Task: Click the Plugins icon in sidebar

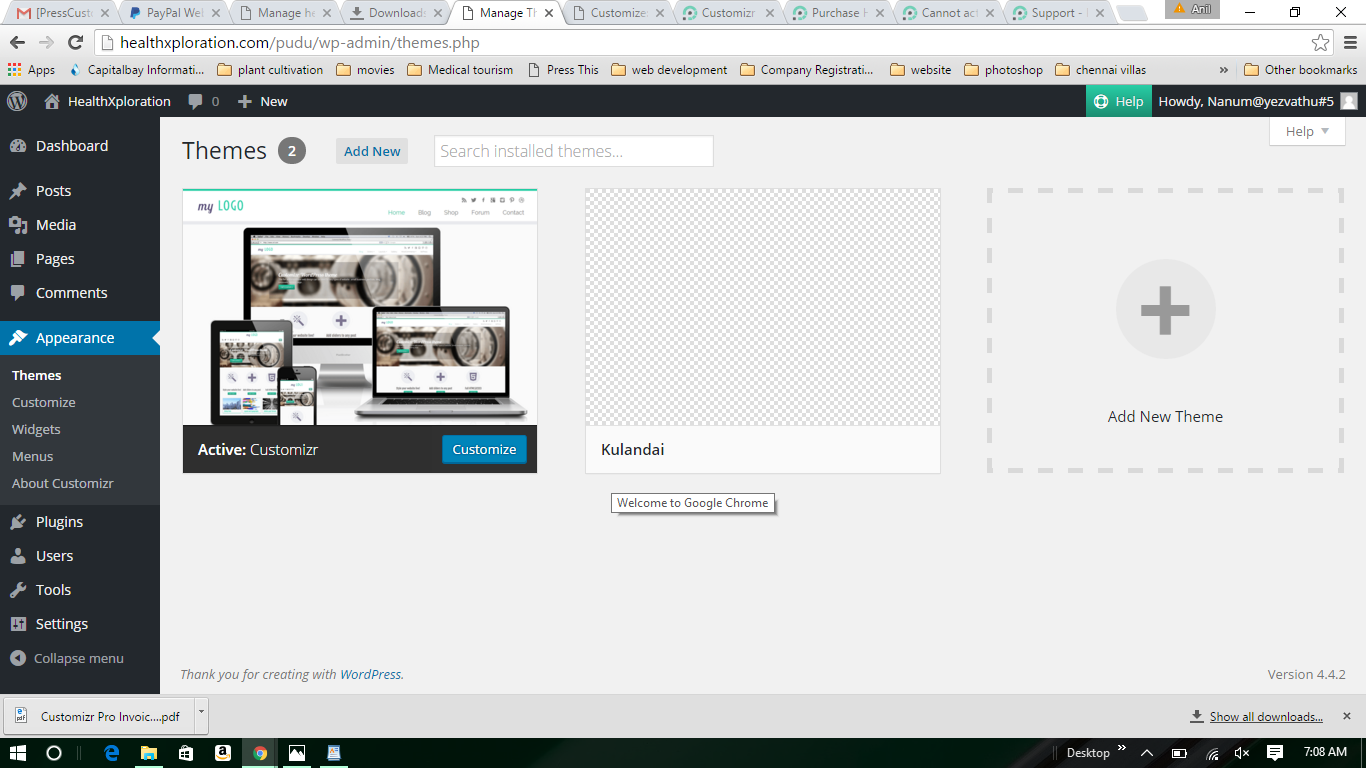Action: [x=18, y=522]
